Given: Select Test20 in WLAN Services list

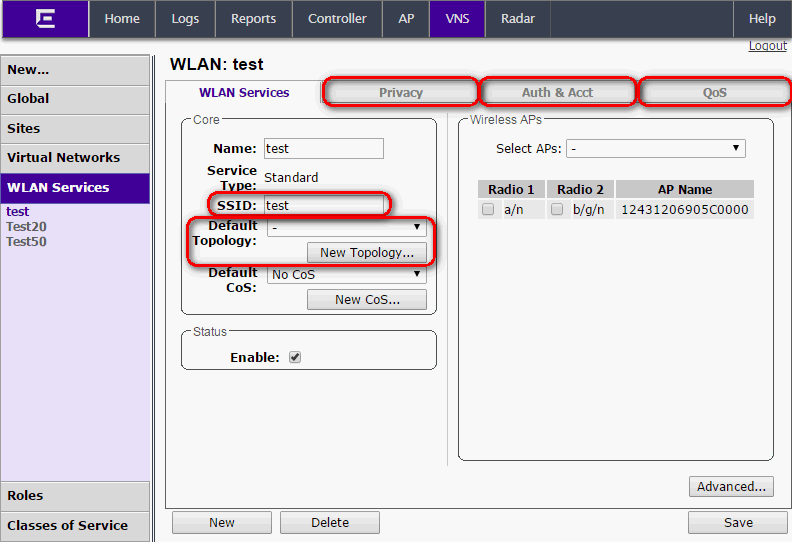Looking at the screenshot, I should tap(26, 227).
